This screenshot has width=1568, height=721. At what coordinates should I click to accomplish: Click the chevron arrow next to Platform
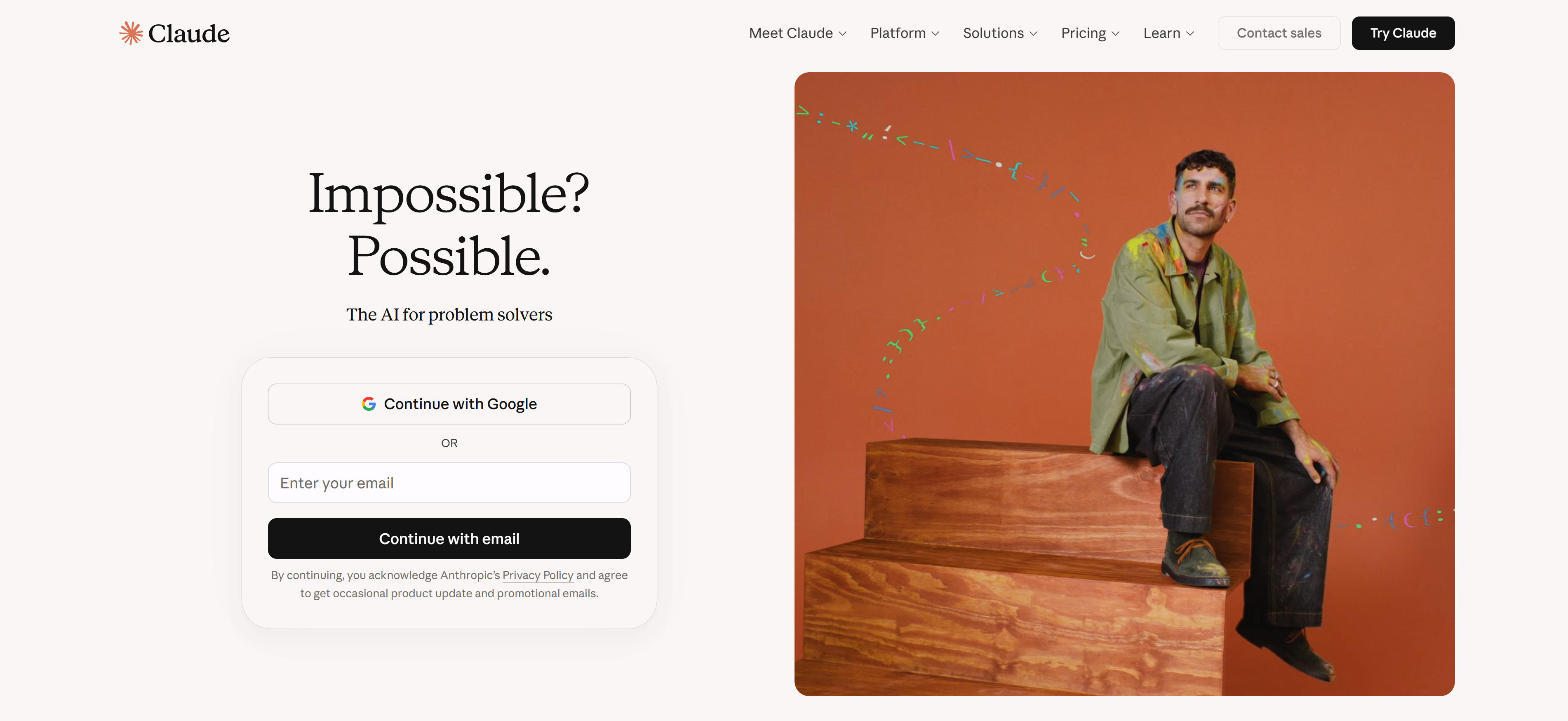coord(935,33)
